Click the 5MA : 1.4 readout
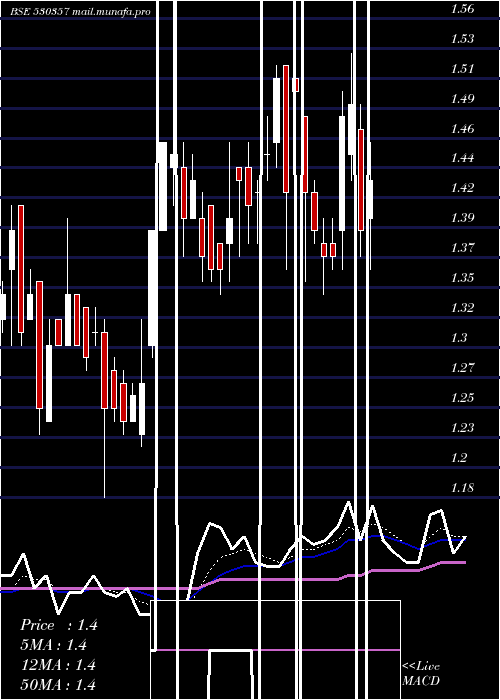500x700 pixels. pyautogui.click(x=54, y=645)
